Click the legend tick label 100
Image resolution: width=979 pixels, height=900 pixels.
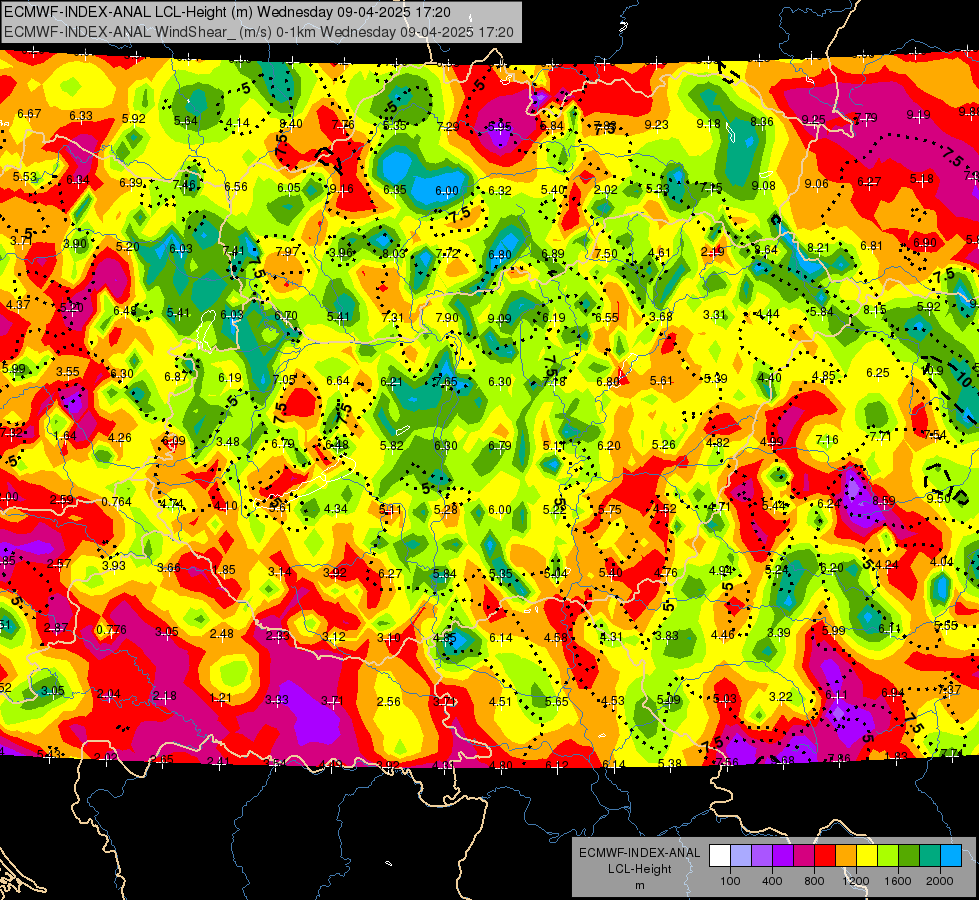[x=730, y=881]
